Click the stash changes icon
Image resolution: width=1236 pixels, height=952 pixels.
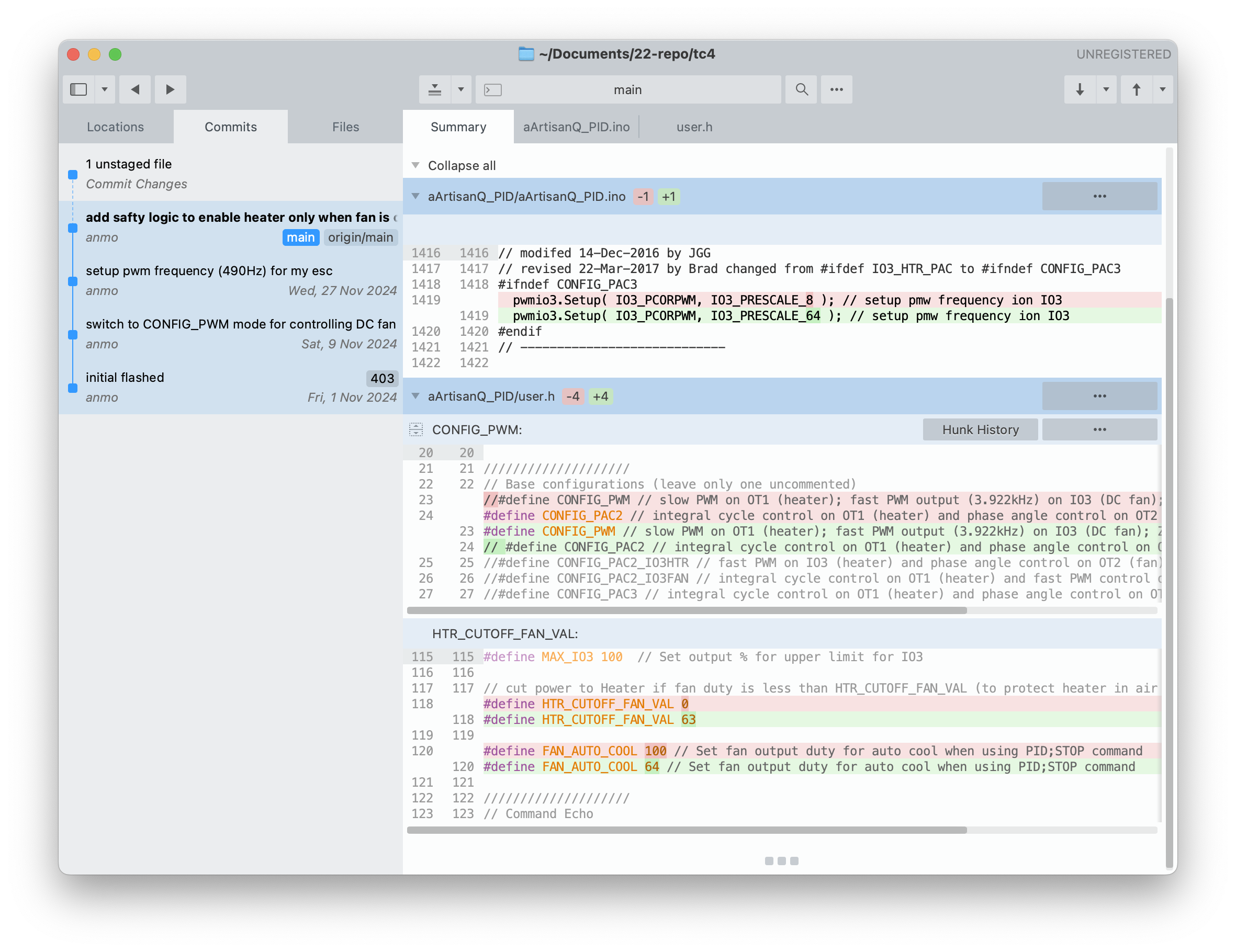435,89
